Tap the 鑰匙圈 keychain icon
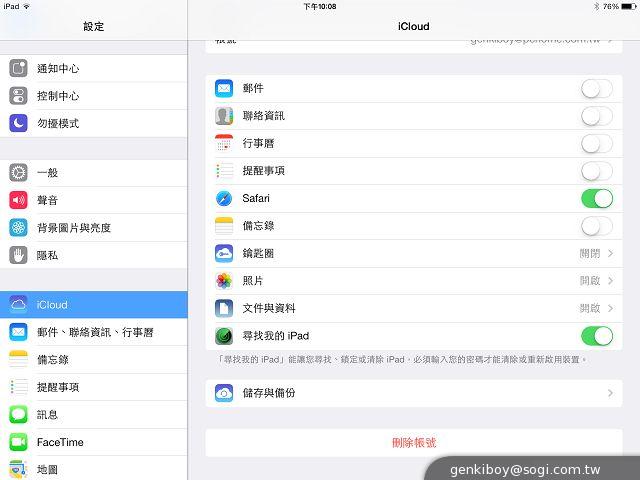This screenshot has width=640, height=480. point(224,253)
